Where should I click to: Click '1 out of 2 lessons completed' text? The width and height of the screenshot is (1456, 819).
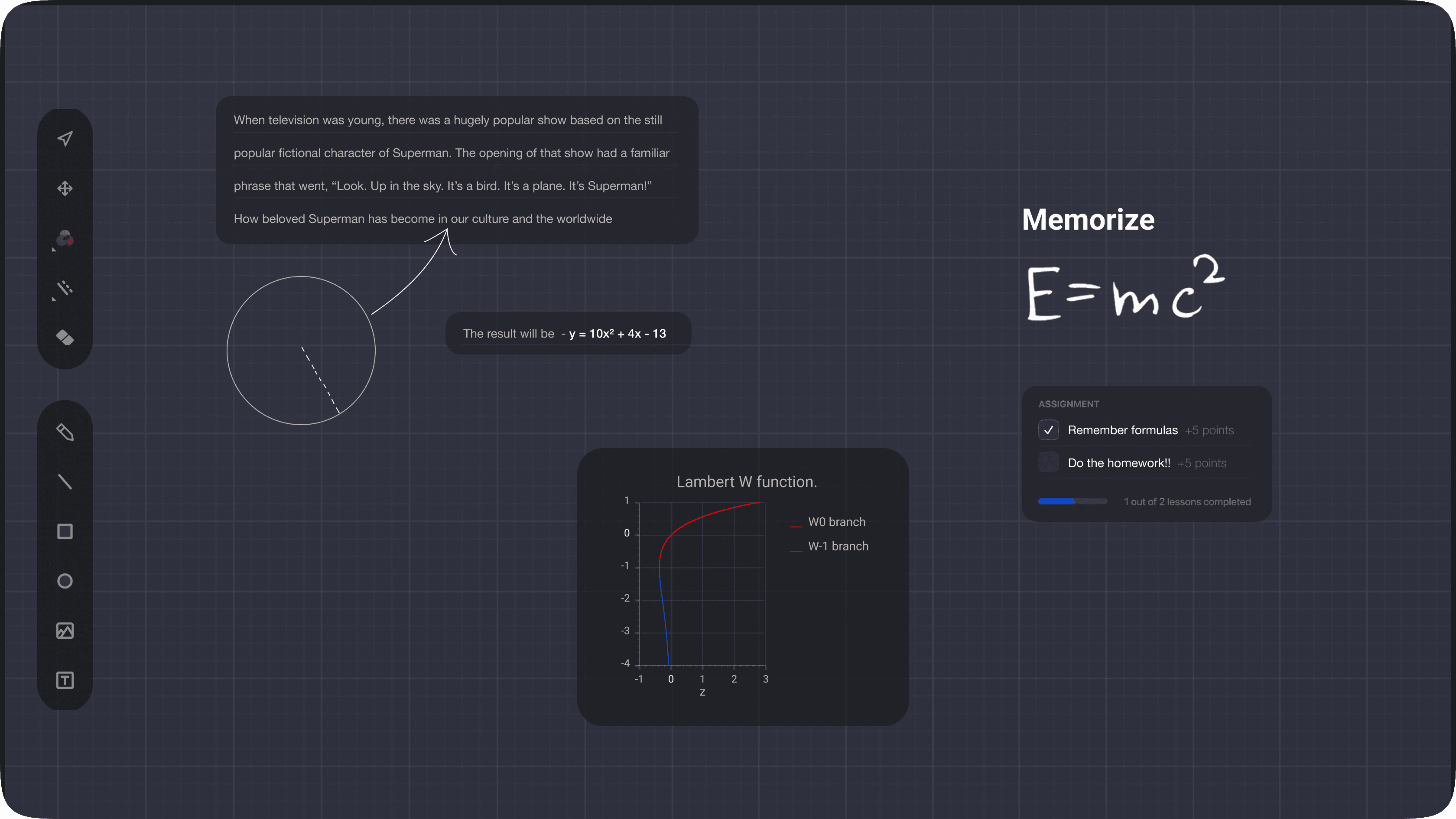pos(1187,502)
